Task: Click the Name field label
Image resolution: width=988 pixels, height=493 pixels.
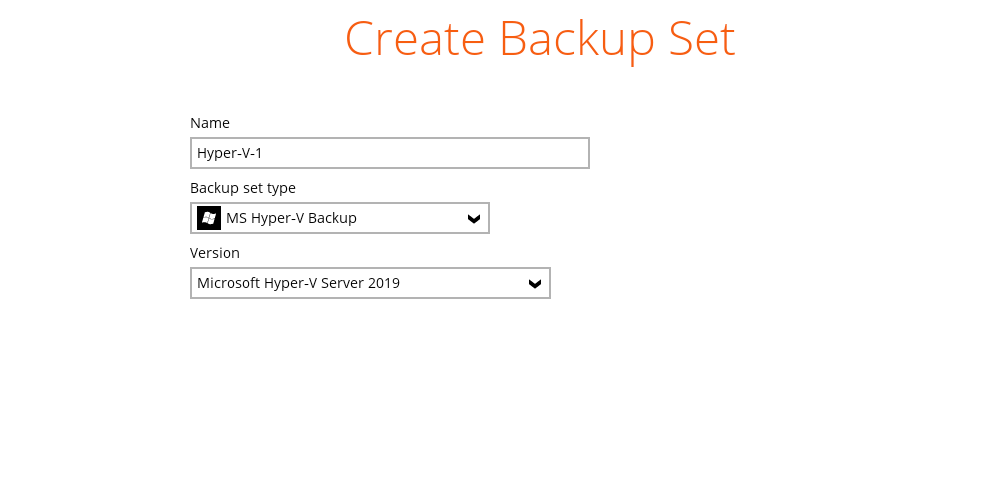Action: pos(210,123)
